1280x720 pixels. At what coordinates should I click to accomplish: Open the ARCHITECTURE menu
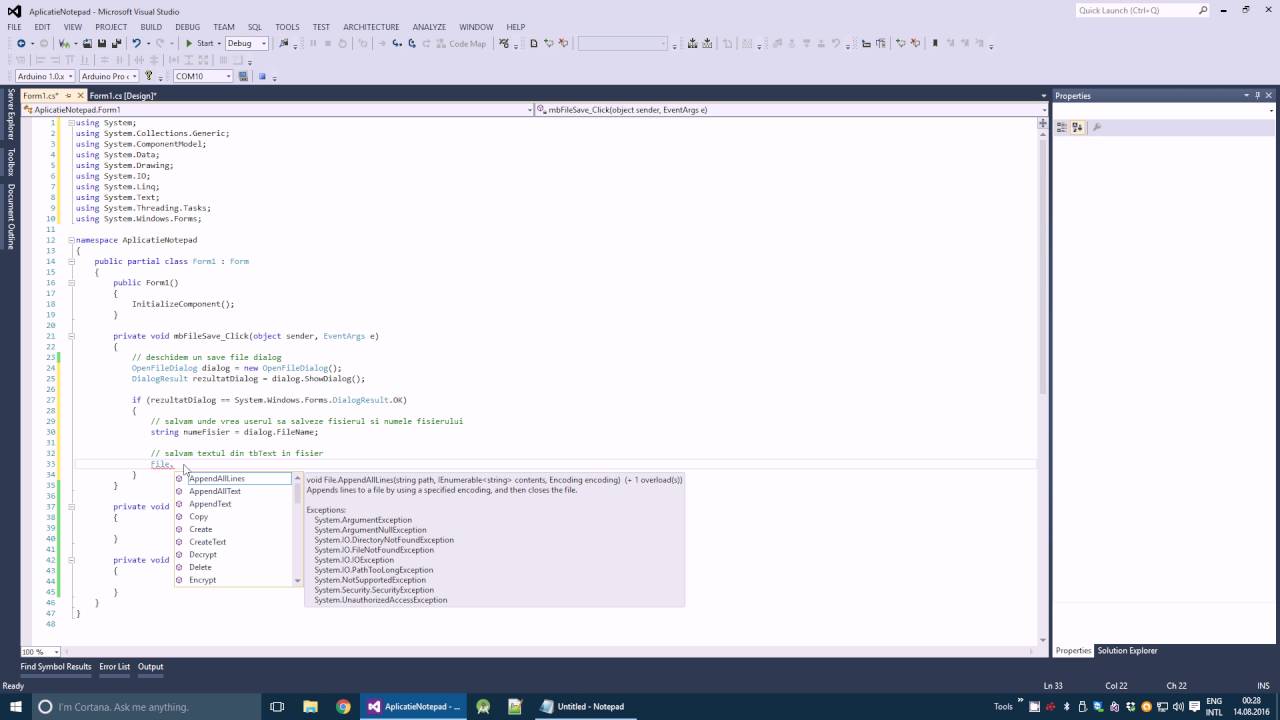click(371, 27)
